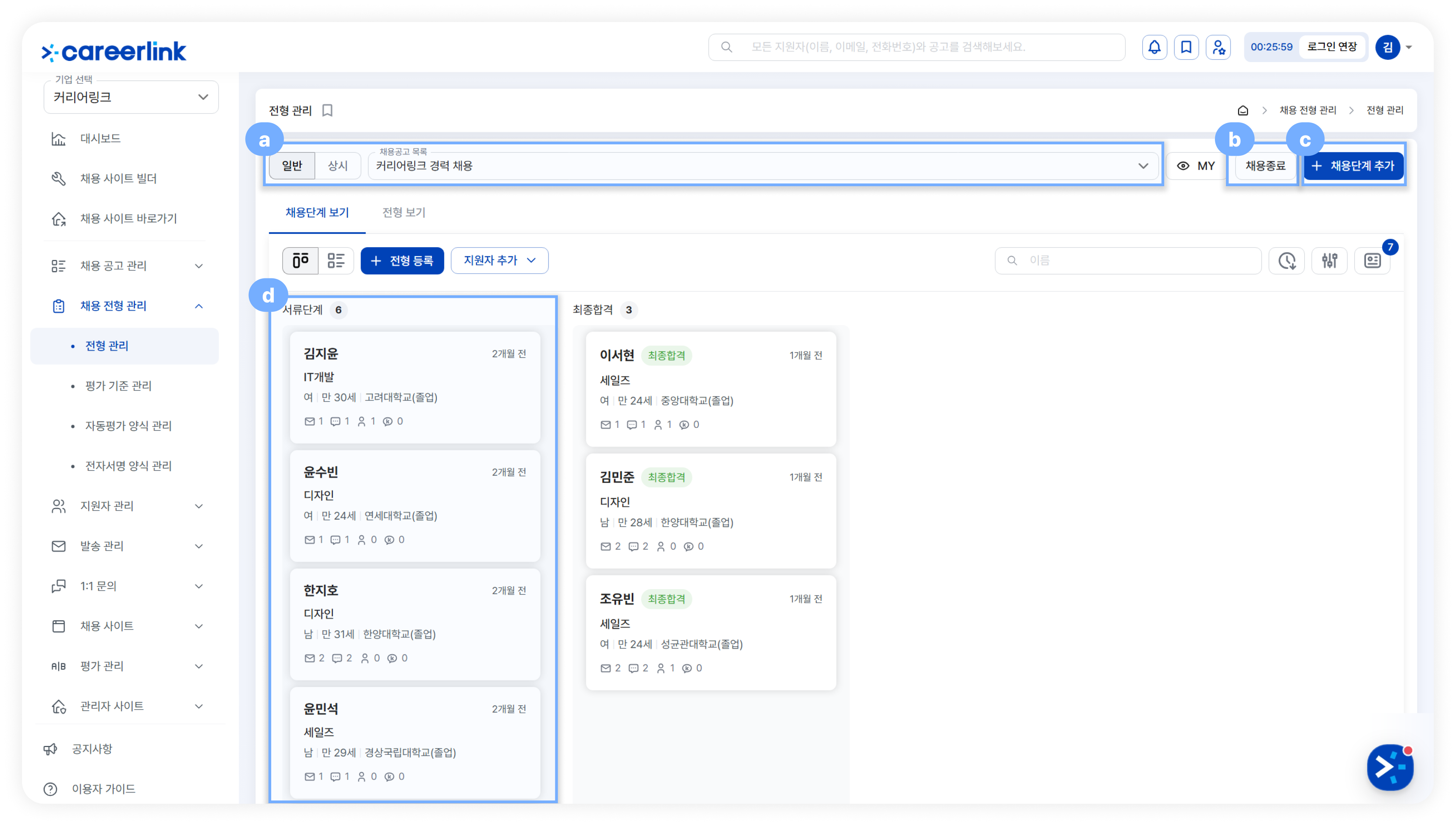Click the 전형 등록 button
This screenshot has width=1456, height=826.
coord(402,260)
